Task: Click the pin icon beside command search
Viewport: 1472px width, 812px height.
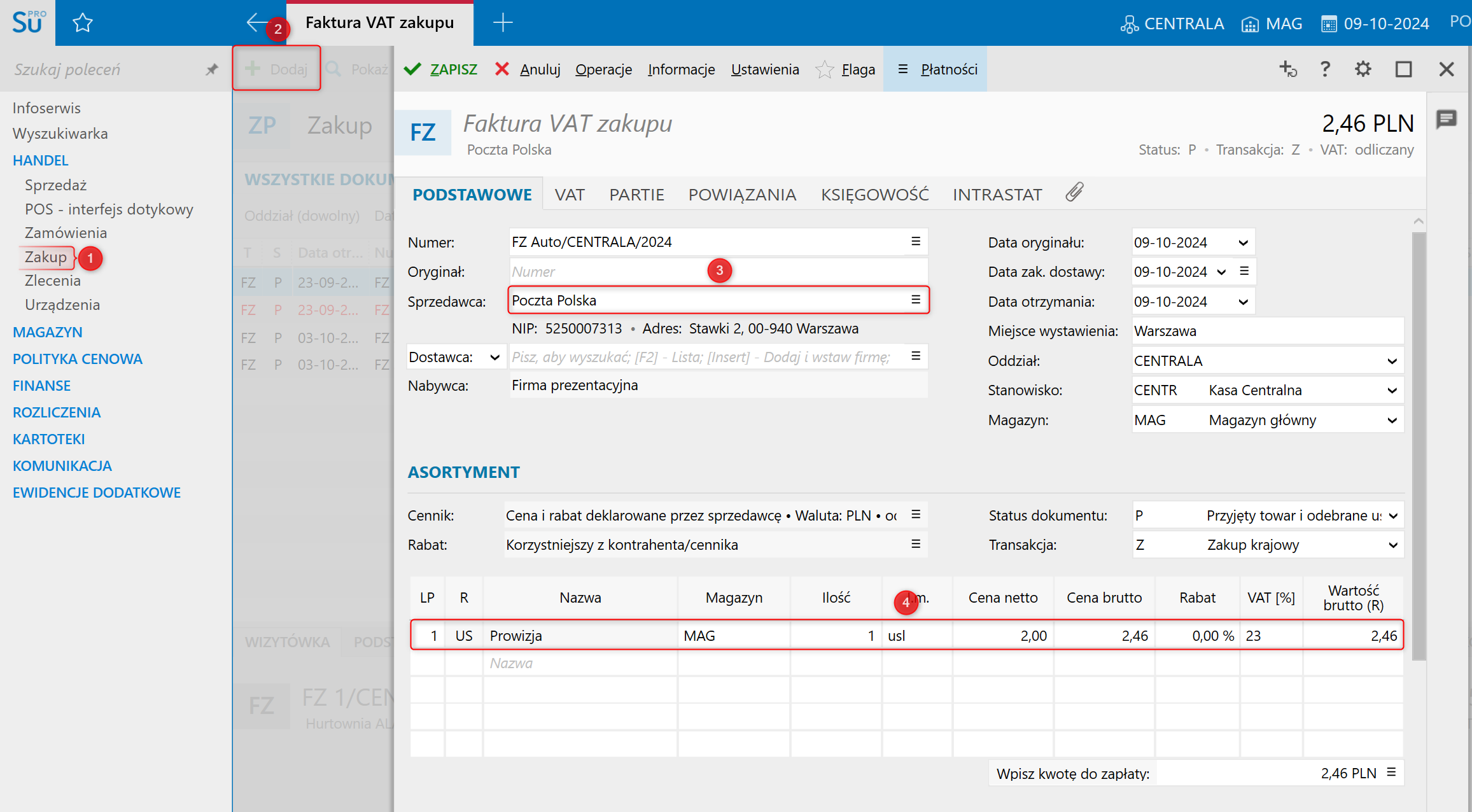Action: 212,69
